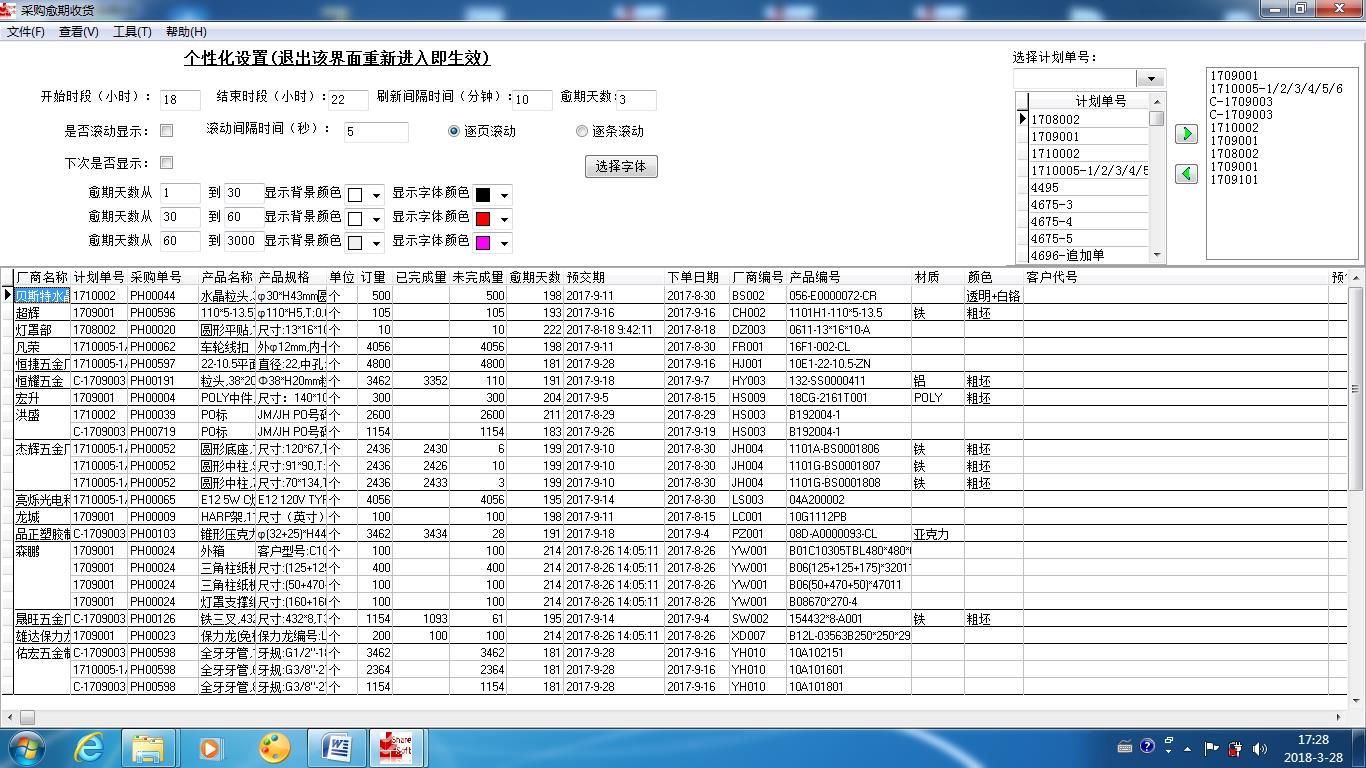Open Windows Explorer folder icon in taskbar
This screenshot has width=1366, height=768.
148,748
